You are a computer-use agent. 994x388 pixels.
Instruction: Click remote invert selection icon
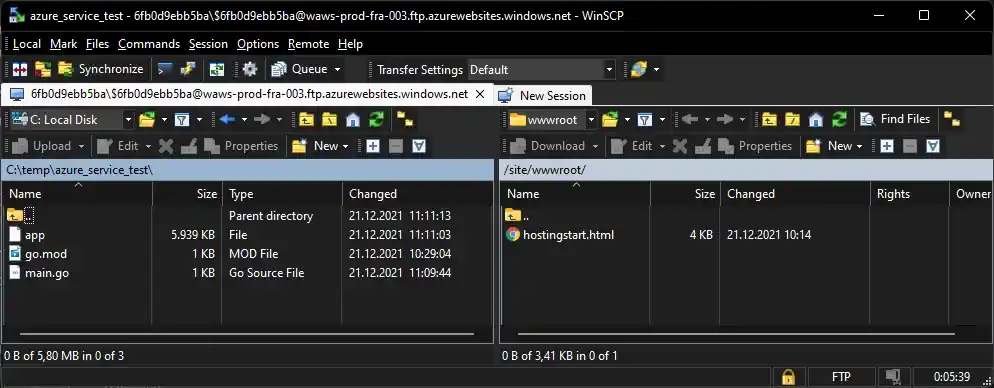(x=933, y=146)
